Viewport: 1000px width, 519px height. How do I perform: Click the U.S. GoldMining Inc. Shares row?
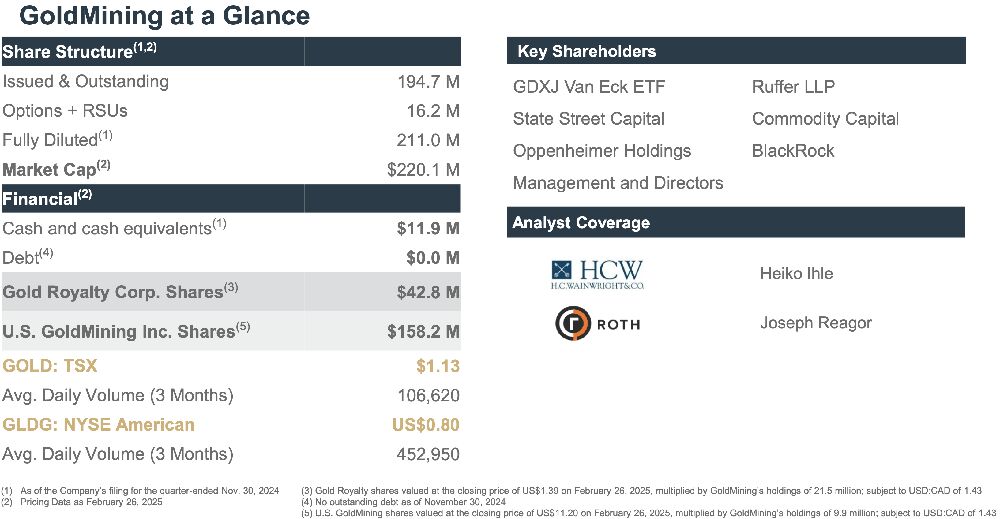231,331
